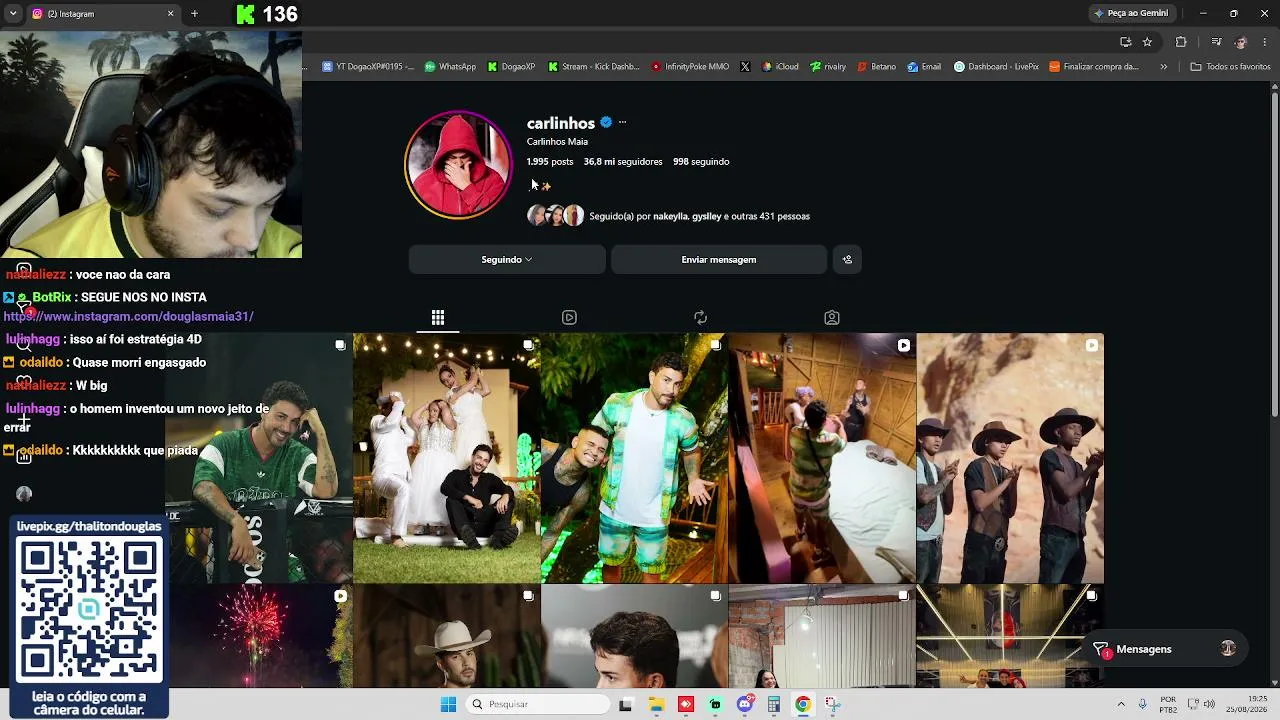Open the massage room reel thumbnail
The image size is (1280, 720).
(822, 458)
